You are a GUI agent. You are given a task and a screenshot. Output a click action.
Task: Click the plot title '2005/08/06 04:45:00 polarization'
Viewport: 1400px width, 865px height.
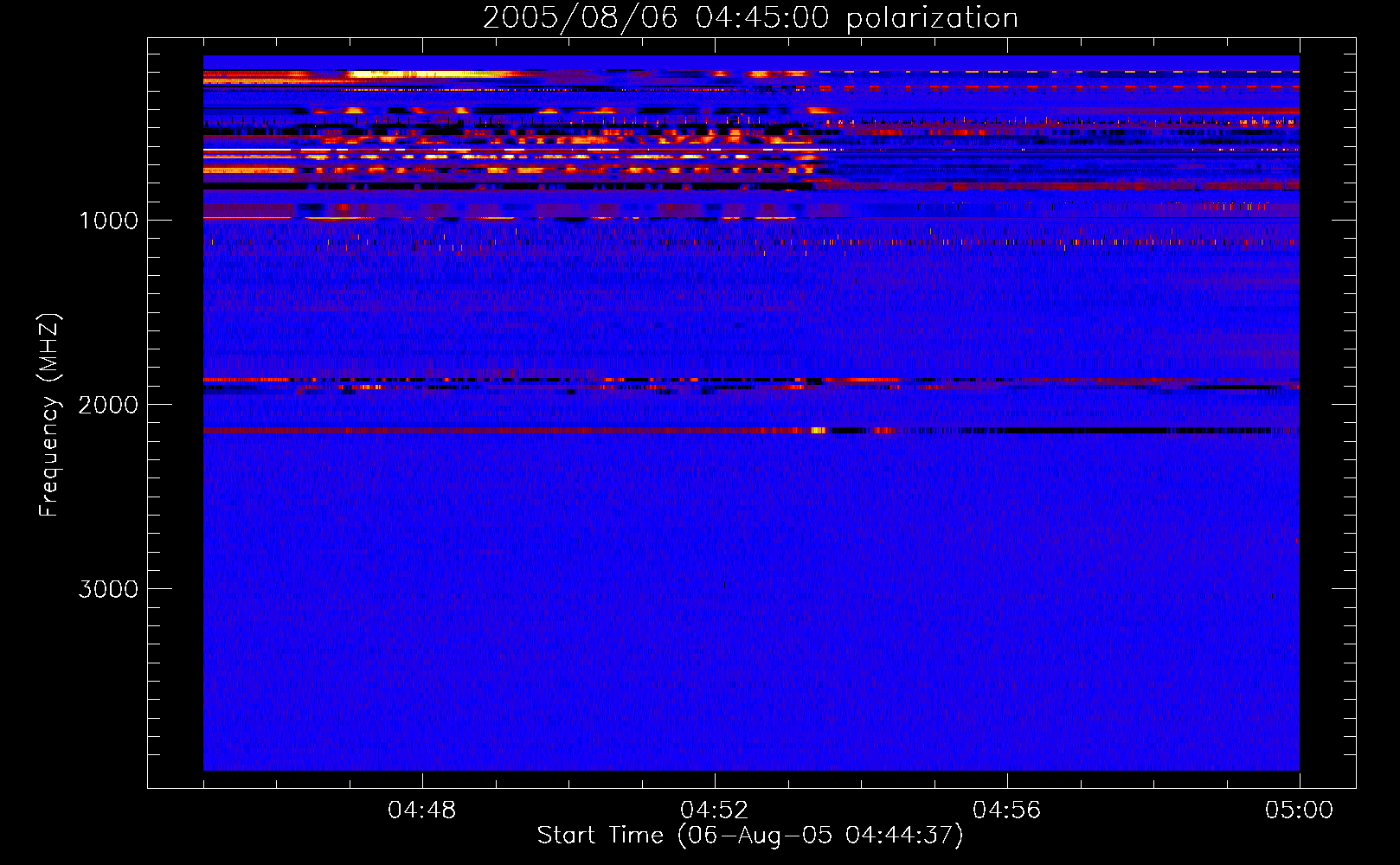tap(750, 18)
